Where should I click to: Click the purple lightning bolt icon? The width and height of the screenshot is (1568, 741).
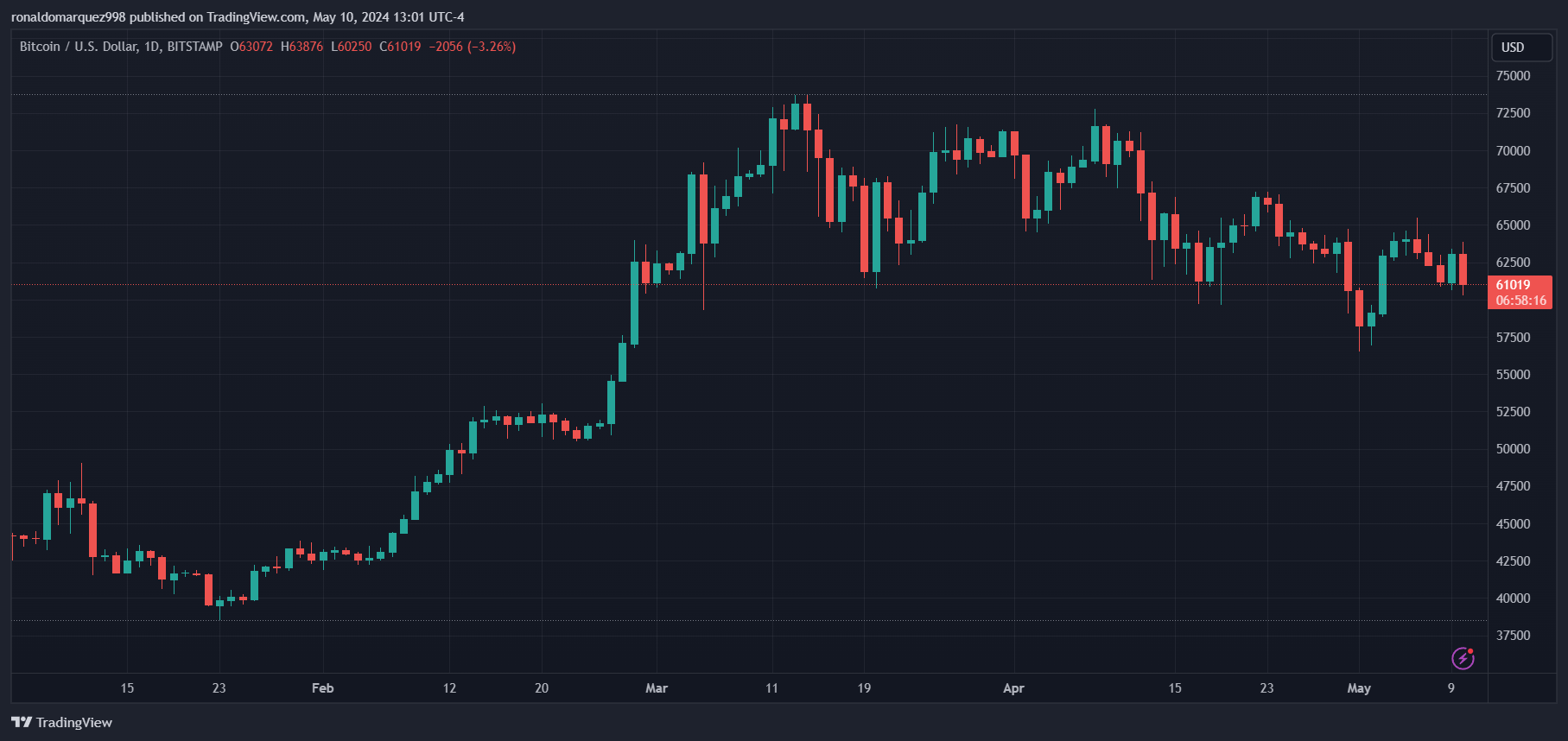(x=1463, y=658)
